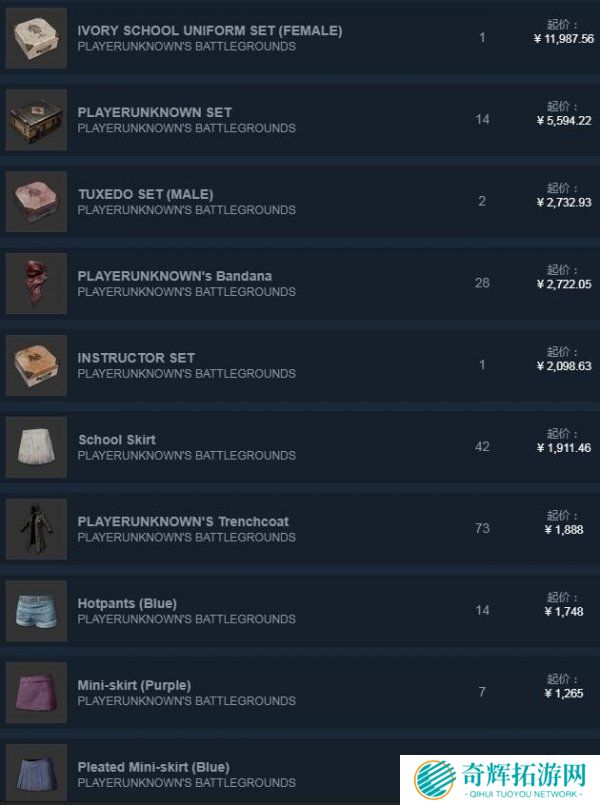Screen dimensions: 600x805
Task: Open the INSTRUCTOR SET listing title
Action: coord(136,358)
